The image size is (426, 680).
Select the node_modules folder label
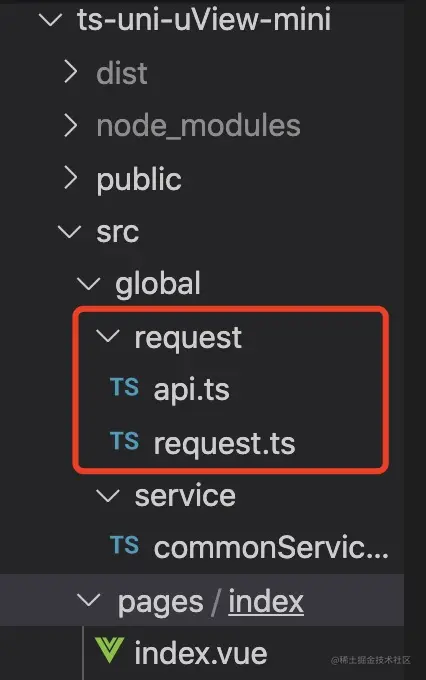point(198,126)
